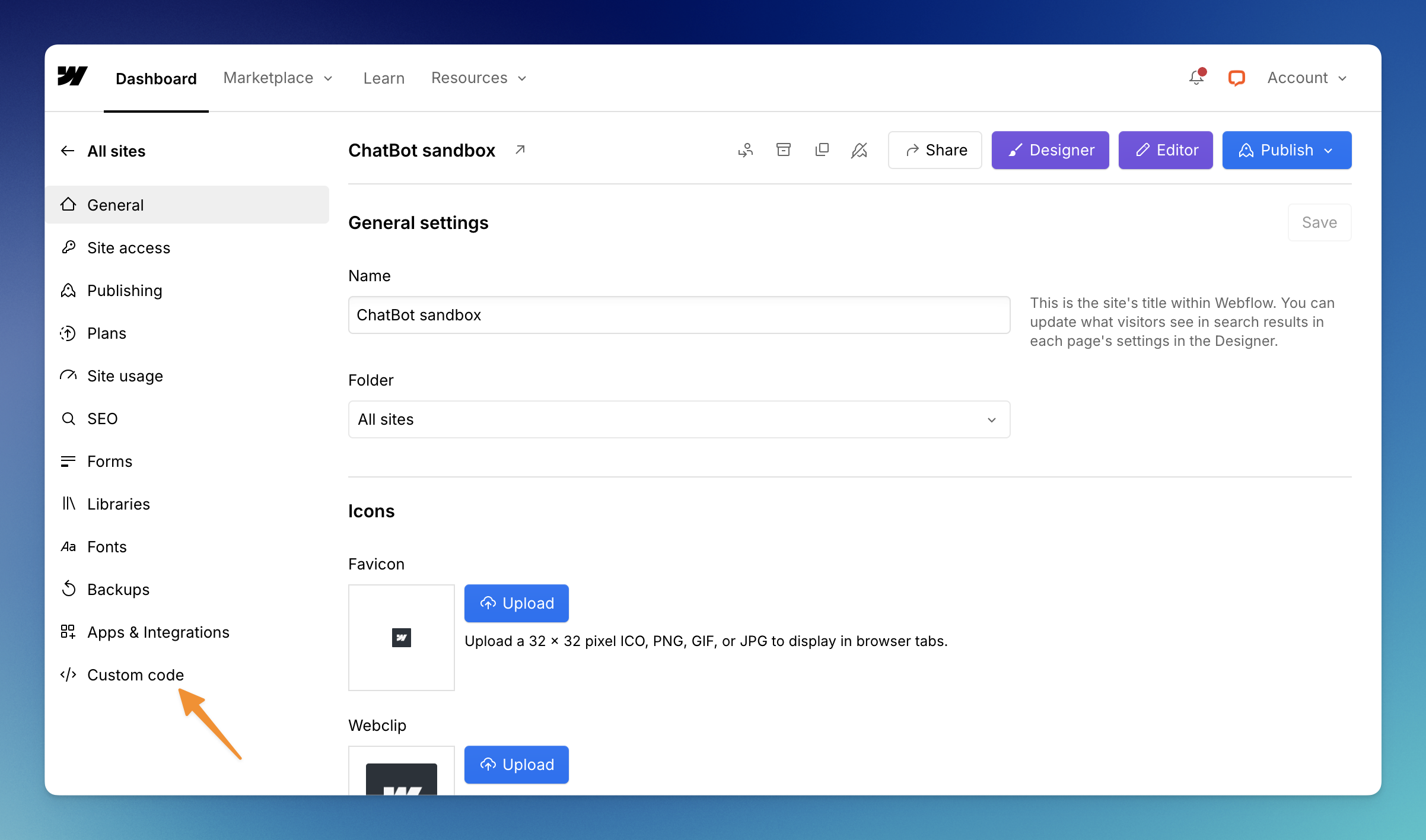Switch to the Learn tab
Image resolution: width=1426 pixels, height=840 pixels.
point(384,78)
